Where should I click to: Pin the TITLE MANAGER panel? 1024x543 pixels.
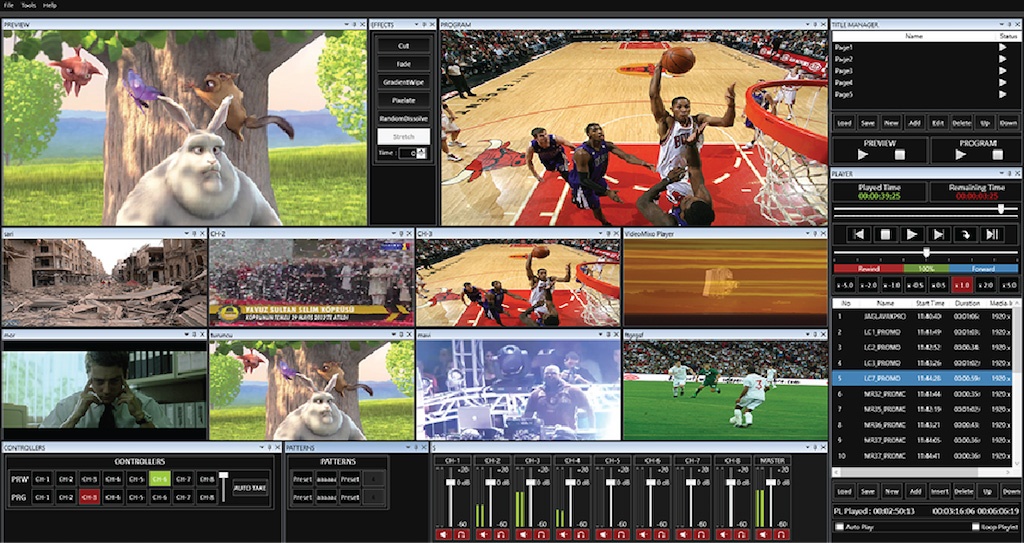tap(1009, 24)
